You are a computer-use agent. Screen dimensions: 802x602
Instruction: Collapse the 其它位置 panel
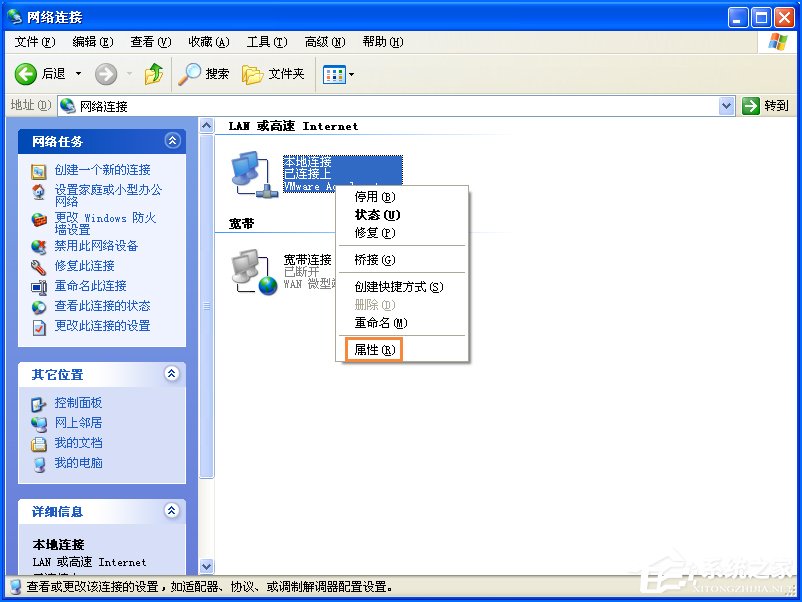(172, 373)
